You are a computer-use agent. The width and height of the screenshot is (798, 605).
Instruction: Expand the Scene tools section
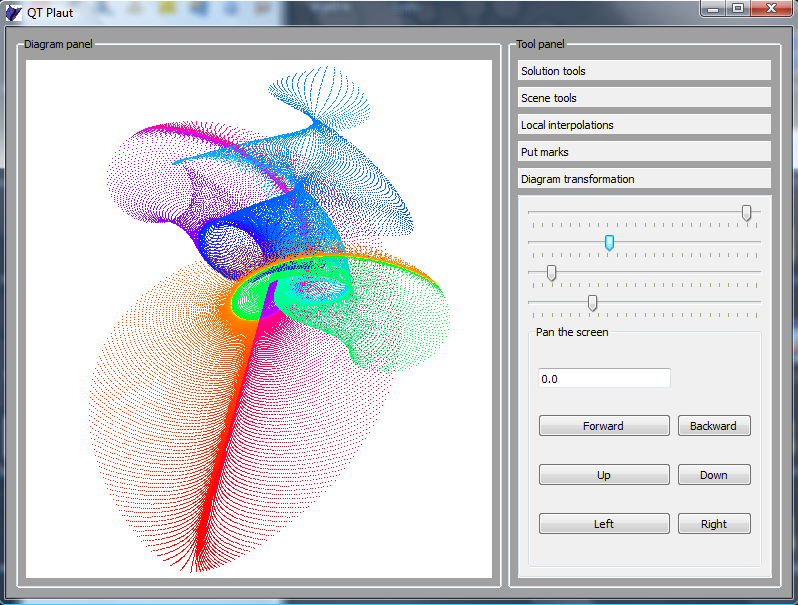[644, 98]
